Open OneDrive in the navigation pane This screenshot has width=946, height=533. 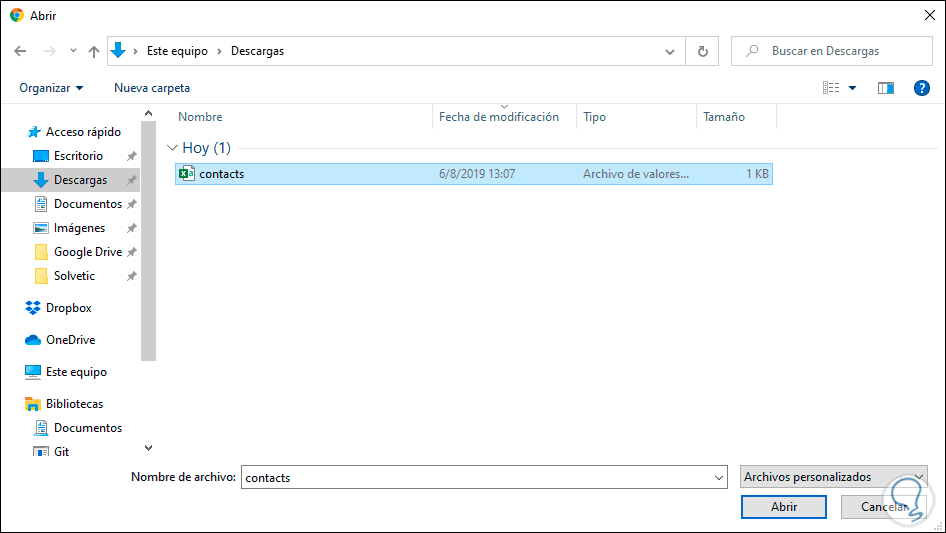tap(70, 340)
